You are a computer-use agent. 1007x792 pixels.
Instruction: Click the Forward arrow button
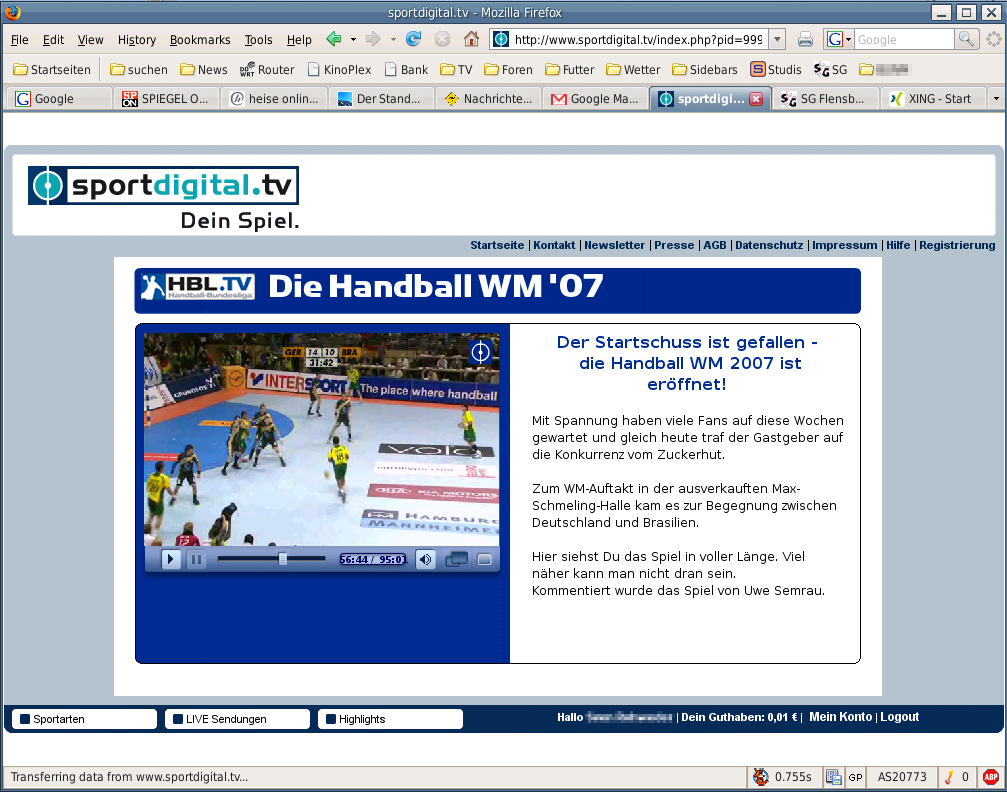click(x=372, y=39)
